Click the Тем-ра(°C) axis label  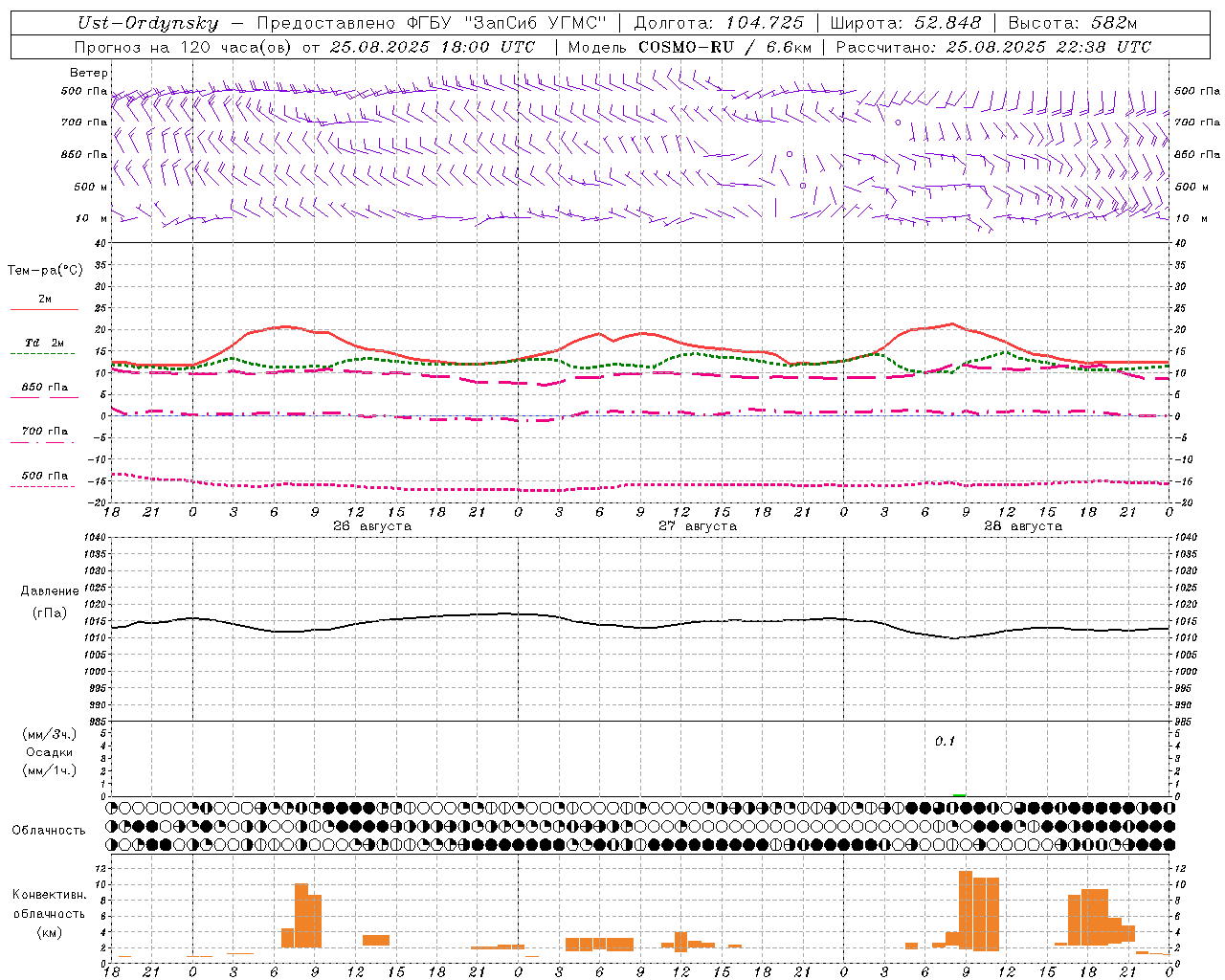pos(45,271)
